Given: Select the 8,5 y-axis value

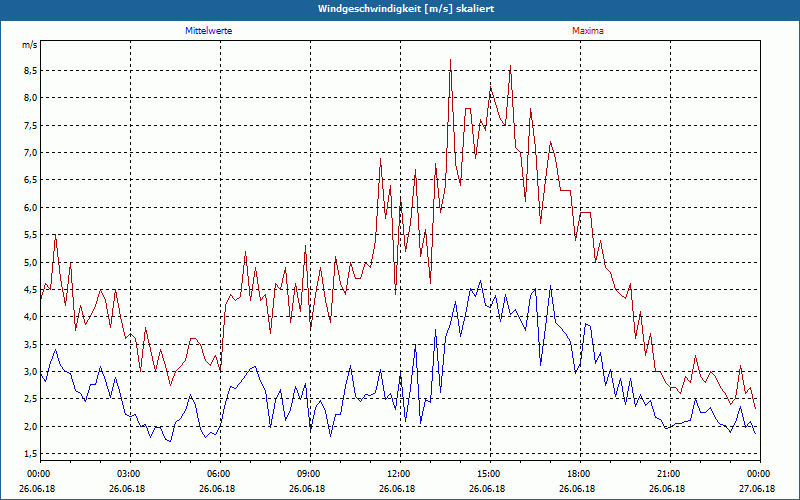Looking at the screenshot, I should [x=30, y=70].
